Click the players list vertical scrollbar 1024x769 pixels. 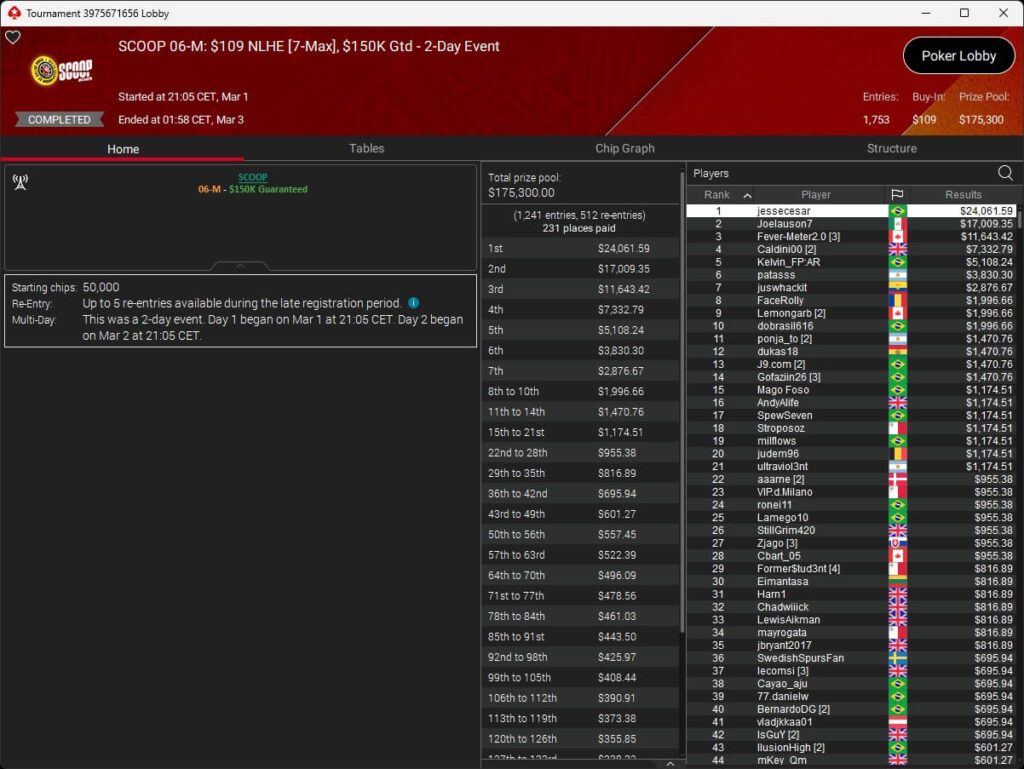click(x=1019, y=400)
